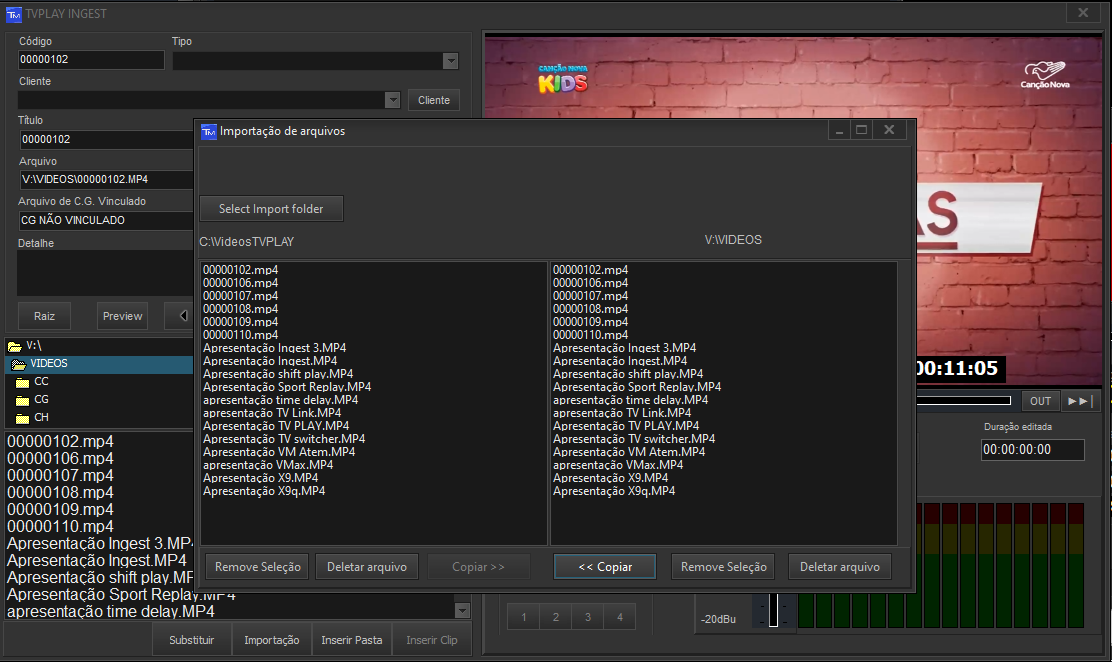Open the Tipo dropdown

450,61
